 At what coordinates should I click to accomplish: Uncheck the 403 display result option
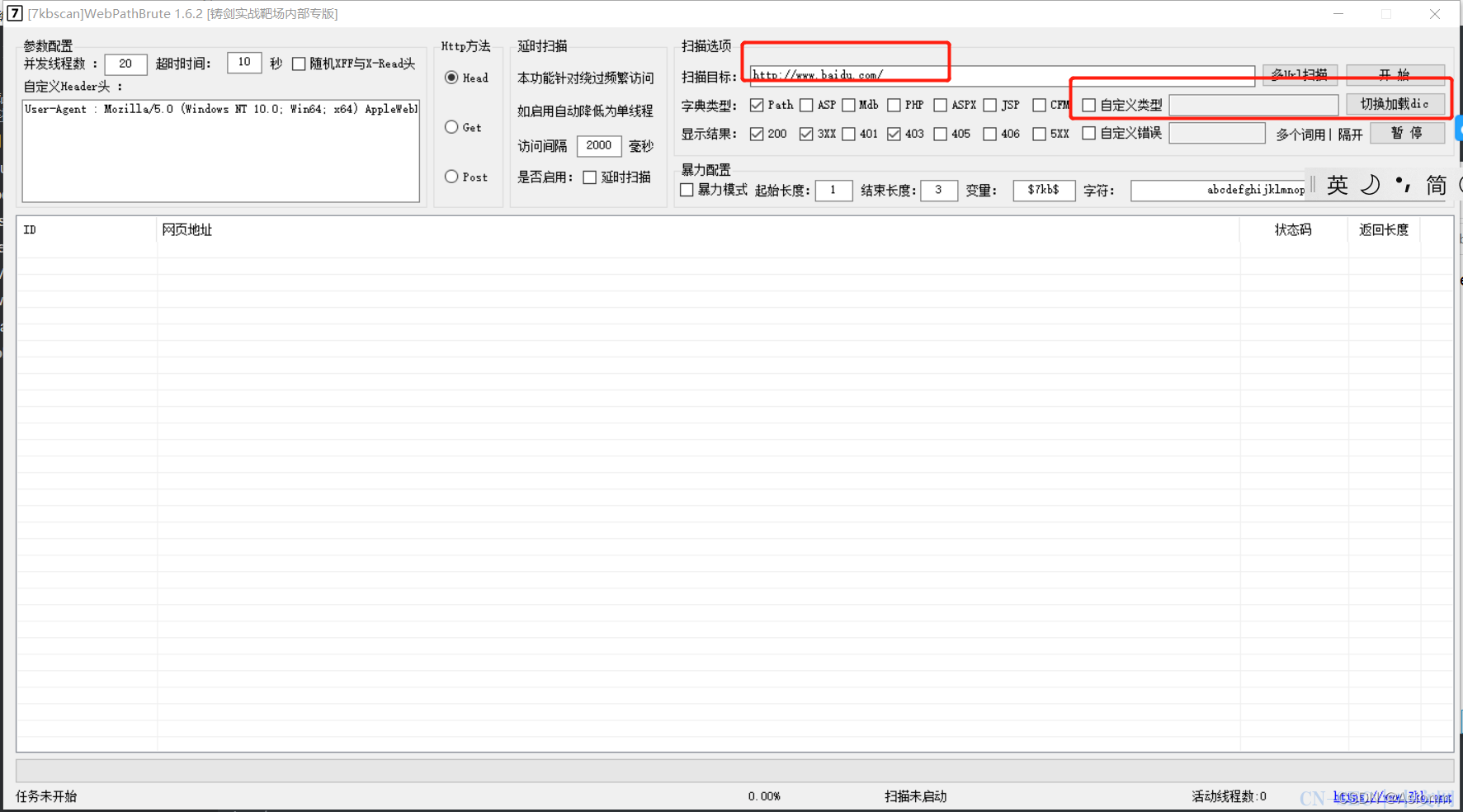[894, 133]
